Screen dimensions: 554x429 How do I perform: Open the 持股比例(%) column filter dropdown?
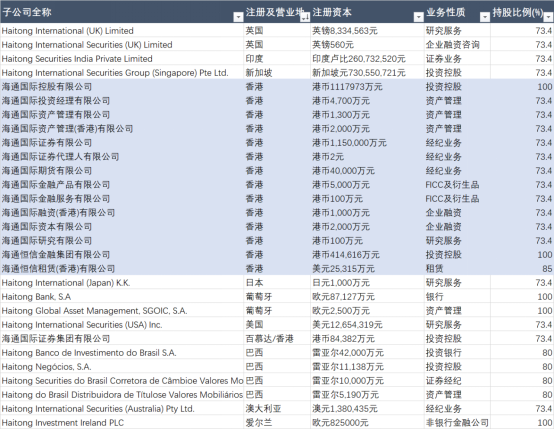[549, 17]
